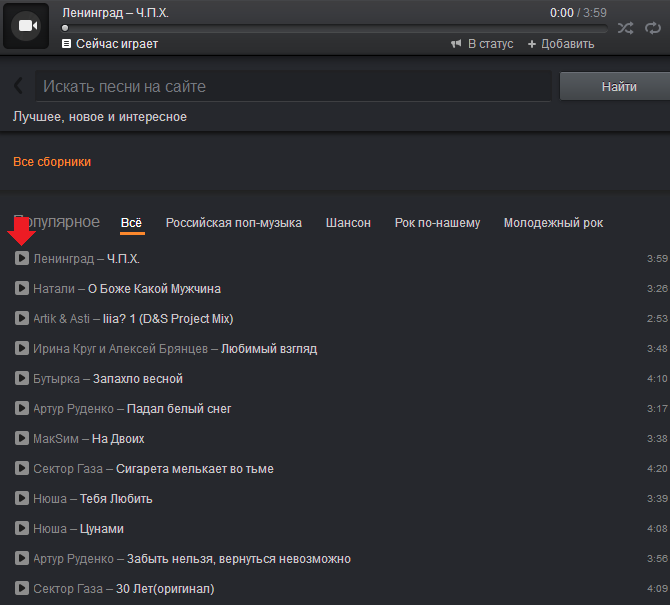Image resolution: width=670 pixels, height=605 pixels.
Task: Click the Ленинград – Ч.П.Х. title in player header
Action: click(115, 13)
